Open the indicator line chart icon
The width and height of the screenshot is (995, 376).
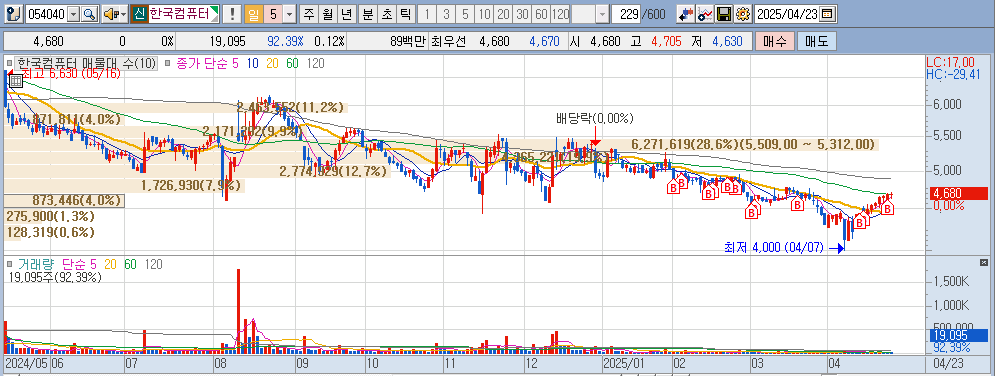[x=704, y=13]
